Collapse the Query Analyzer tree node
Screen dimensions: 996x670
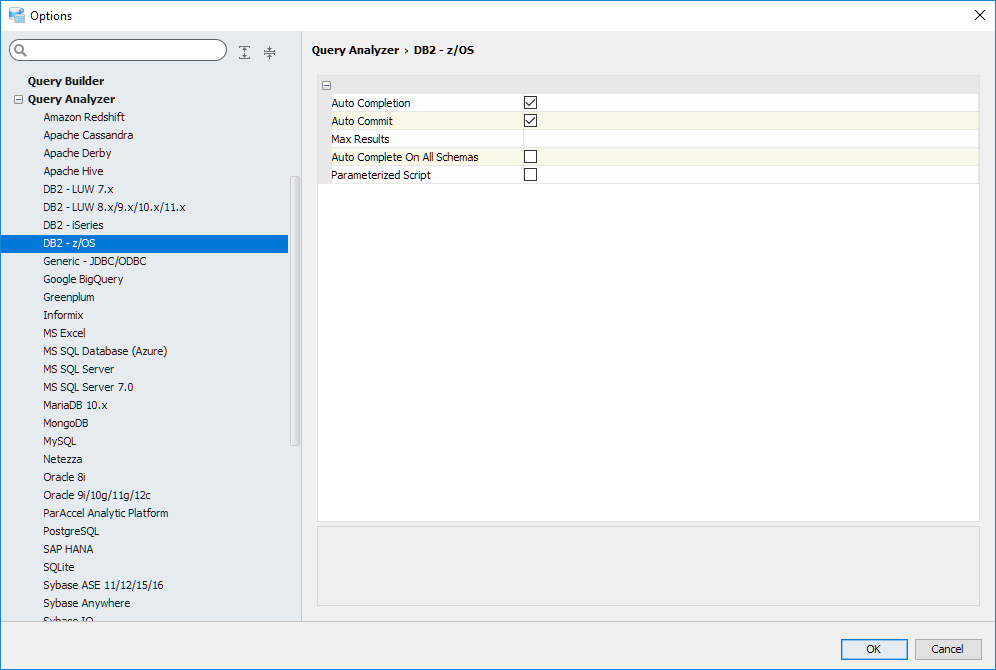(x=18, y=99)
